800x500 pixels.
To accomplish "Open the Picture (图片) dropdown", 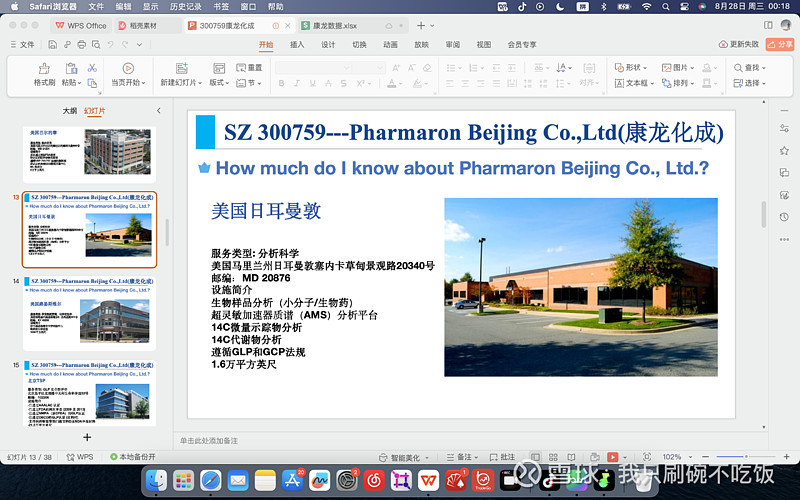I will coord(678,67).
